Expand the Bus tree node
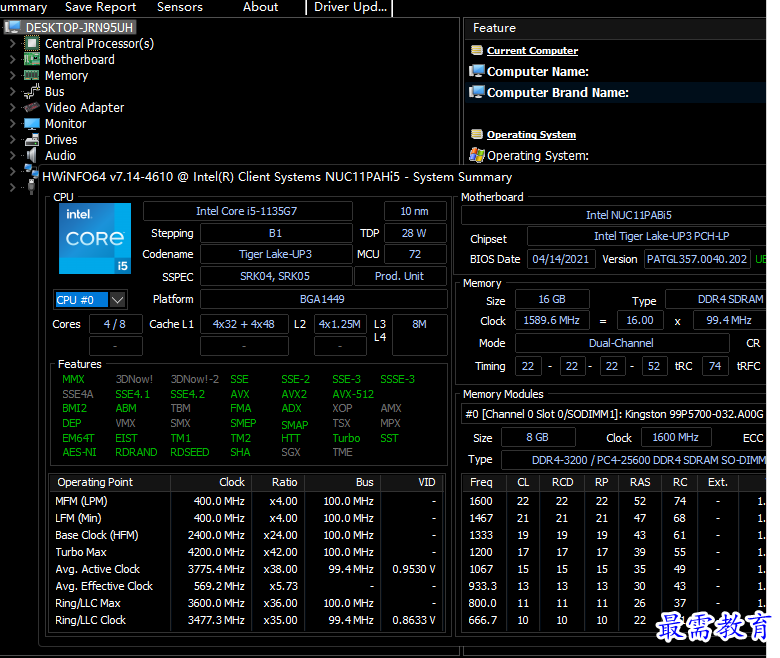Screen dimensions: 780x658 pos(12,92)
